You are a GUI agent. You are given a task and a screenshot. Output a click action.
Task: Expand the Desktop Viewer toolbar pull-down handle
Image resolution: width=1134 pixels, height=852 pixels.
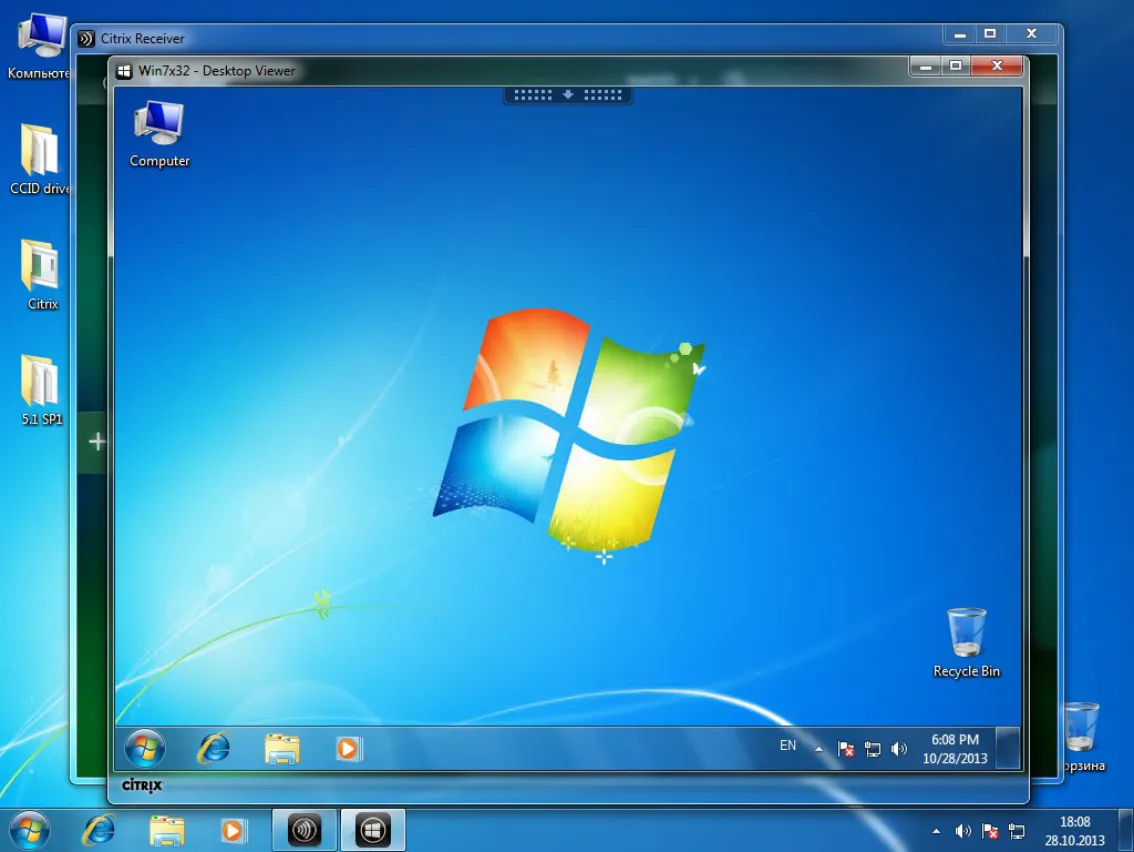point(568,95)
